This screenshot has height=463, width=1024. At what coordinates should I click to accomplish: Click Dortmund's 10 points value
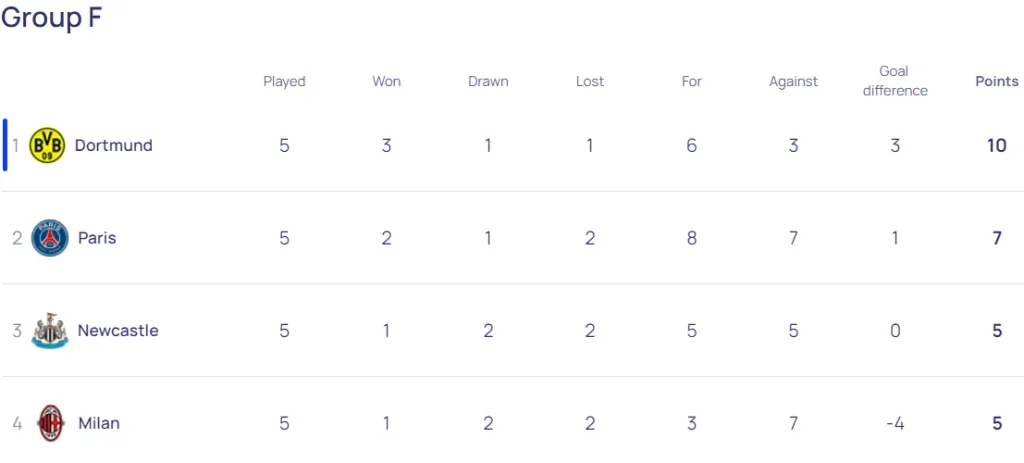click(996, 146)
